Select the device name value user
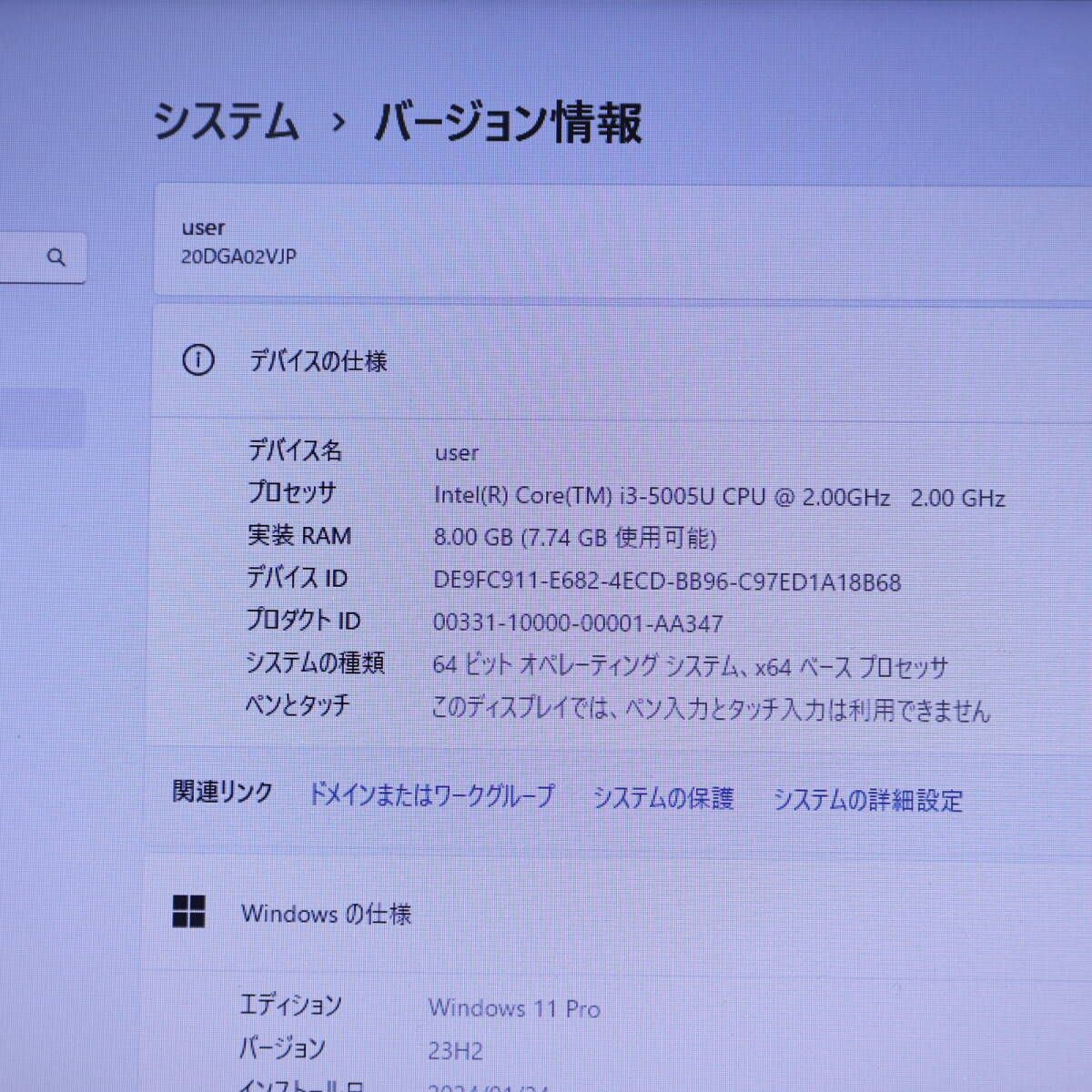 point(456,453)
